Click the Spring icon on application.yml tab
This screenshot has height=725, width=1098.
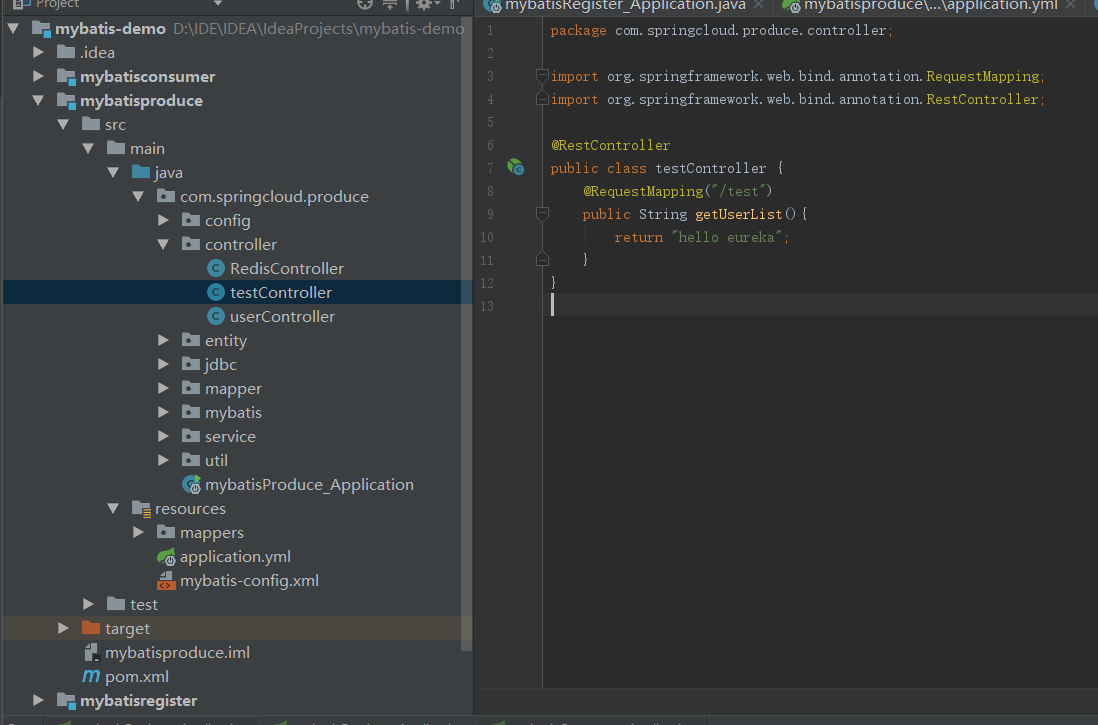point(791,6)
